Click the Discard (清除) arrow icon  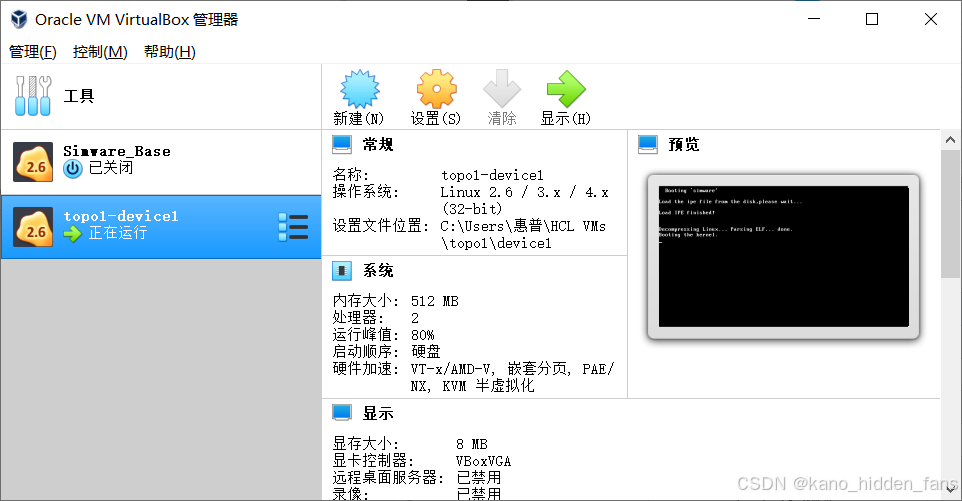[502, 89]
